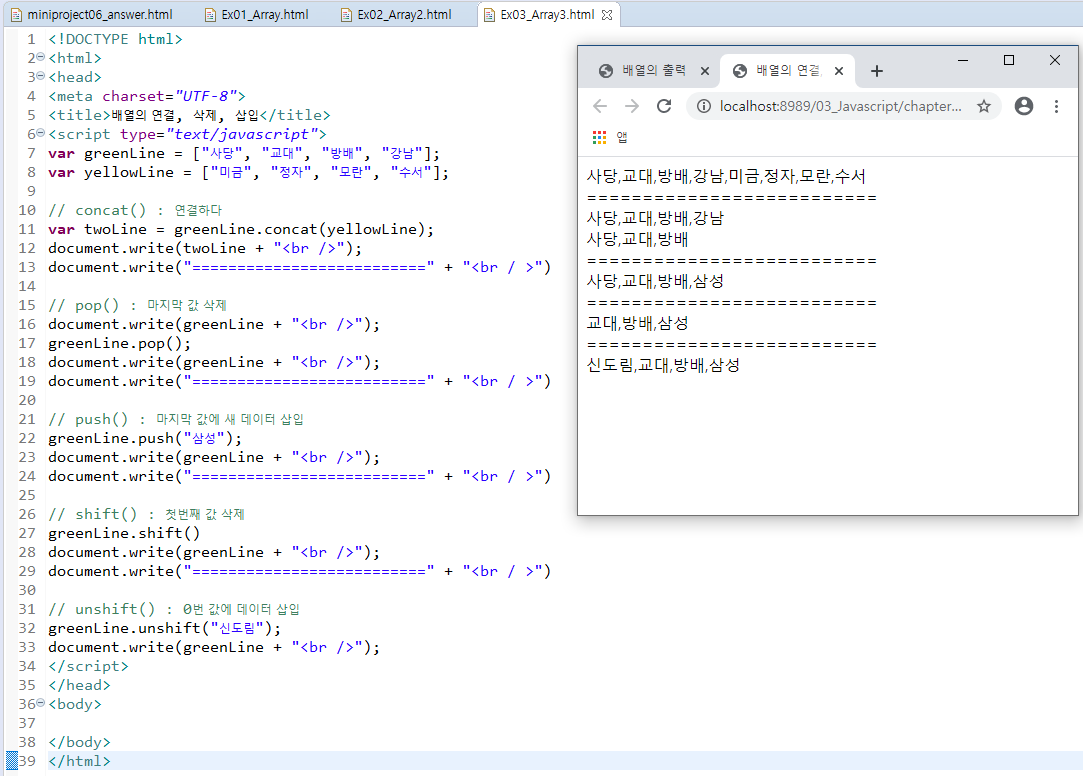Go back in the browser
The height and width of the screenshot is (776, 1083).
[x=600, y=106]
